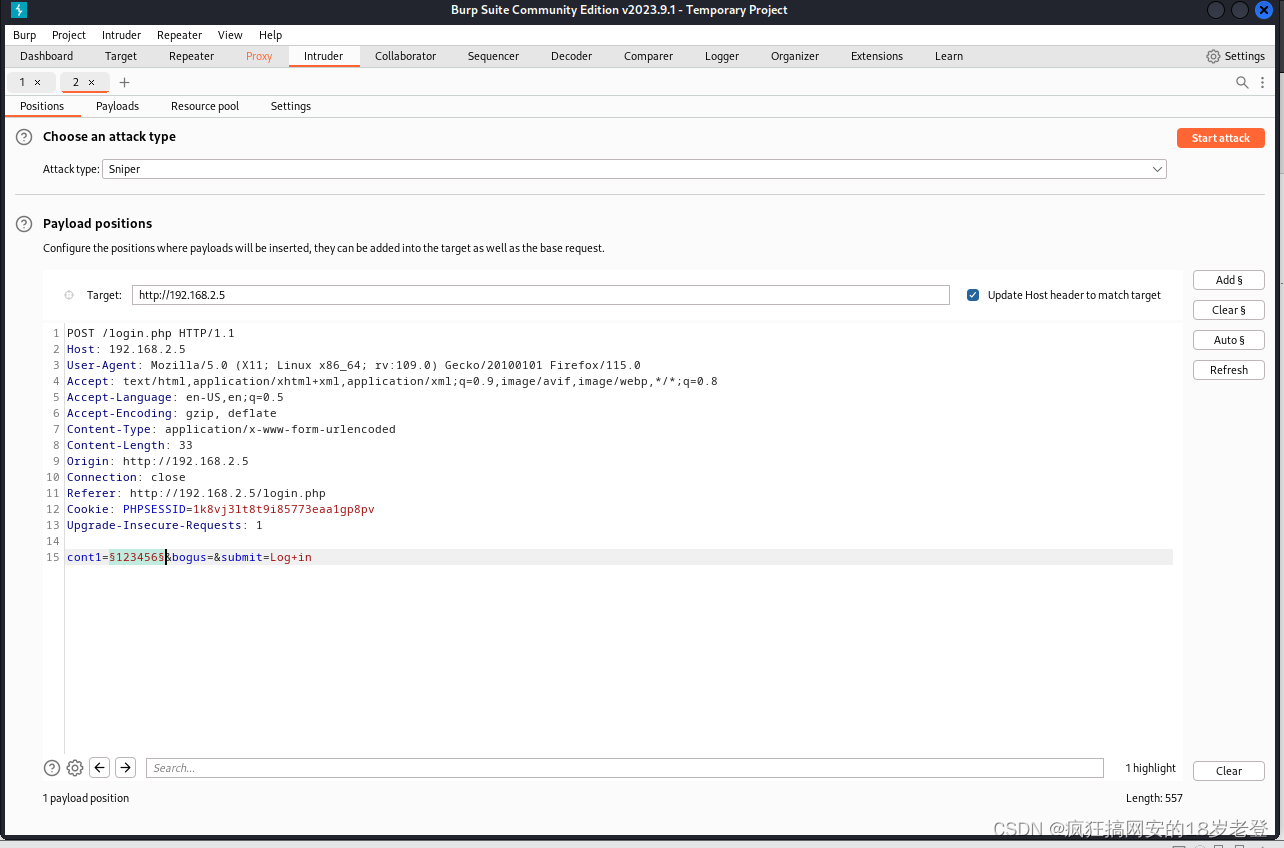
Task: Select the Positions sub-tab
Action: coord(42,106)
